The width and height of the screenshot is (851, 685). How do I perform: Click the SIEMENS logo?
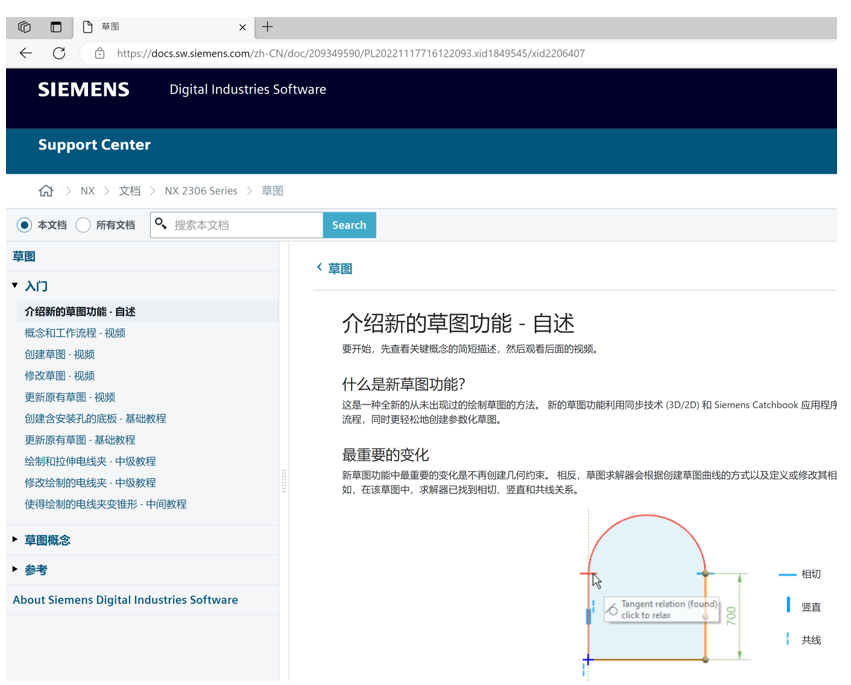(x=83, y=90)
